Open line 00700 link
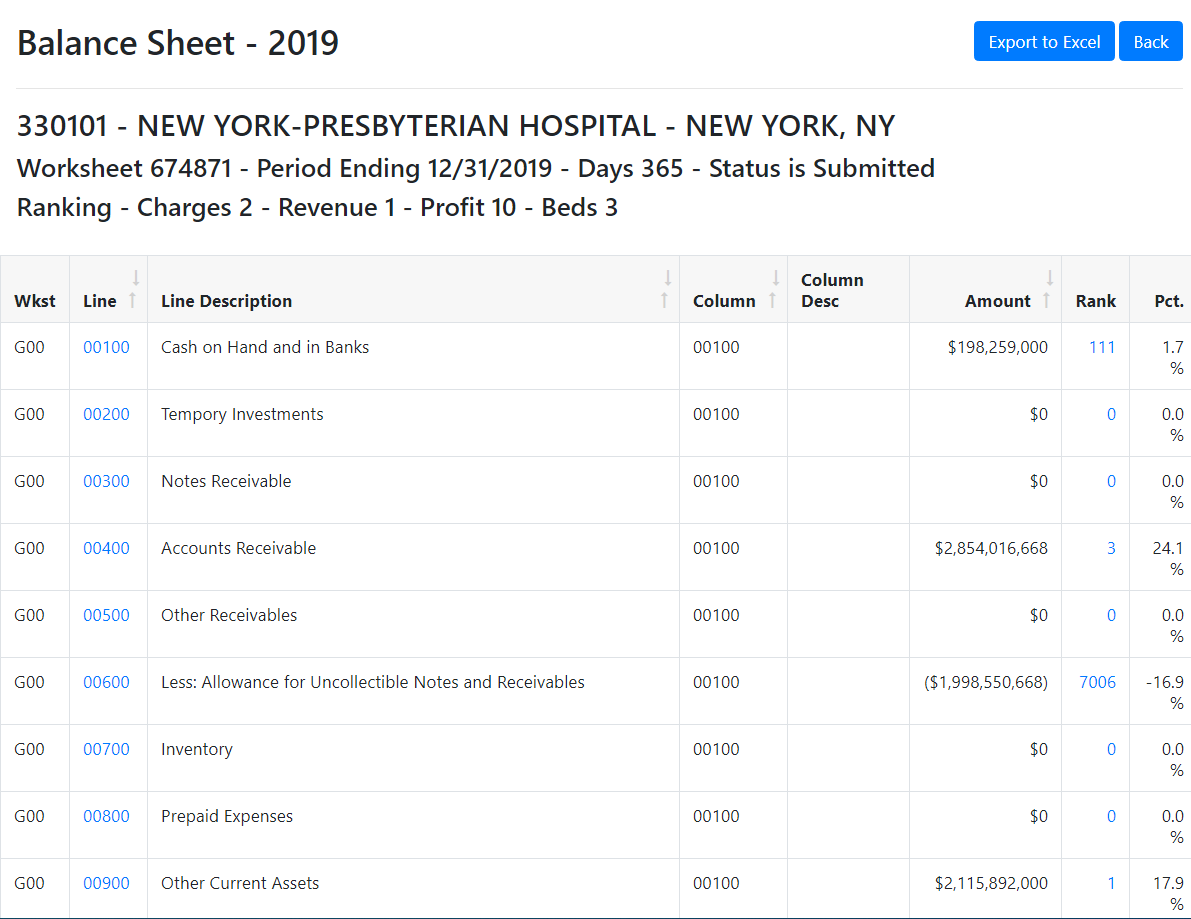 pos(106,749)
